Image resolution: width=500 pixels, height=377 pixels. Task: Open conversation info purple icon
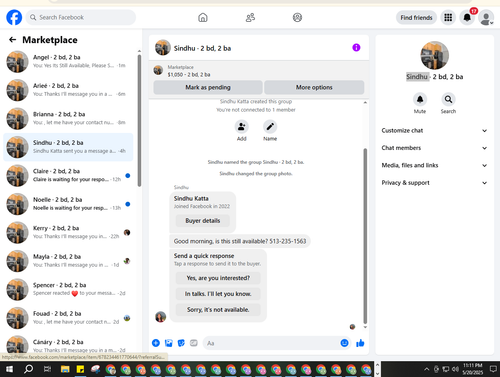(x=356, y=48)
